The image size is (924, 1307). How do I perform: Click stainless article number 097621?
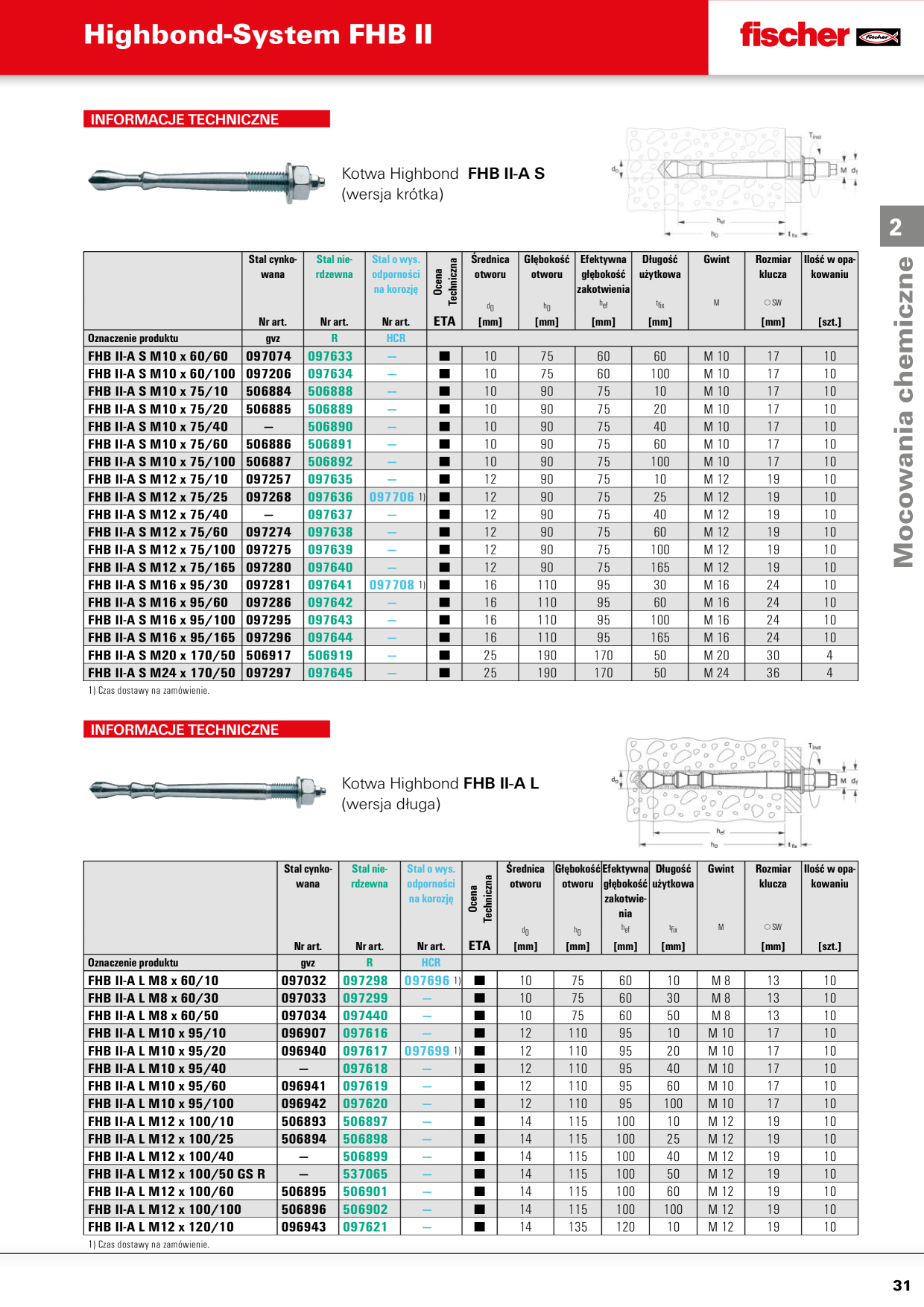click(x=366, y=1227)
